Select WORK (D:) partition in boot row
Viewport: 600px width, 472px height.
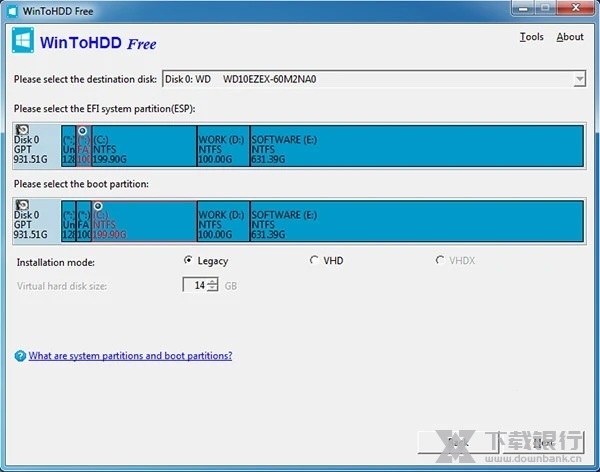tap(223, 221)
